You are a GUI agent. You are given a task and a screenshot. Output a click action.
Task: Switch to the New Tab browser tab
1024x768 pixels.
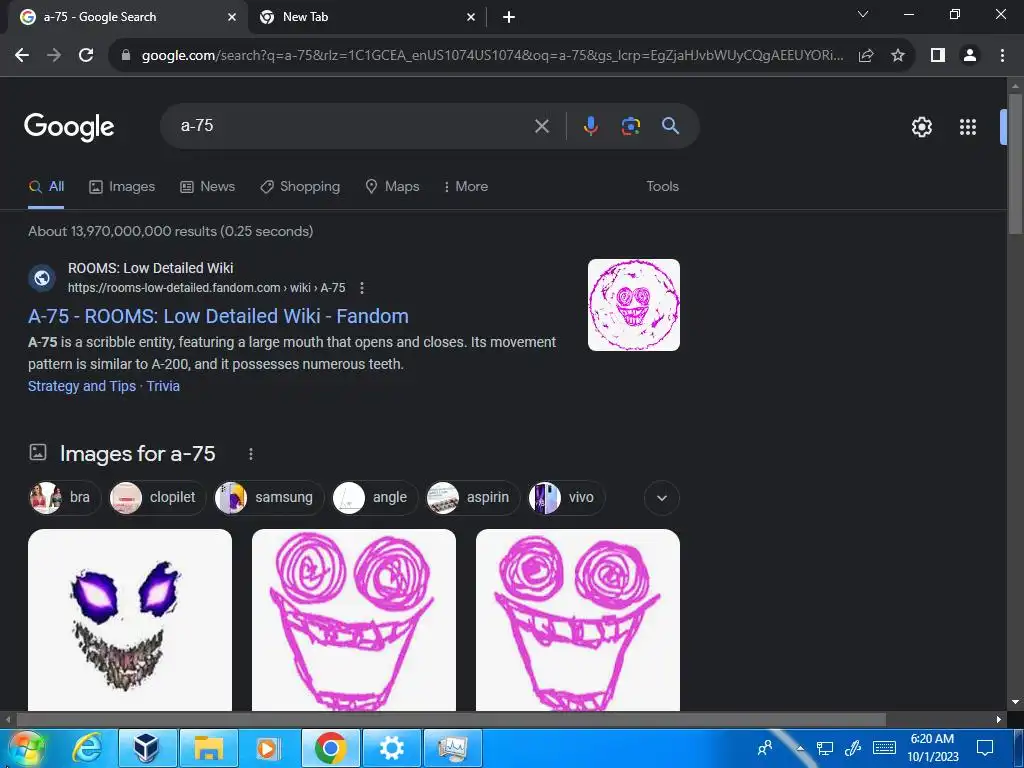[x=368, y=18]
